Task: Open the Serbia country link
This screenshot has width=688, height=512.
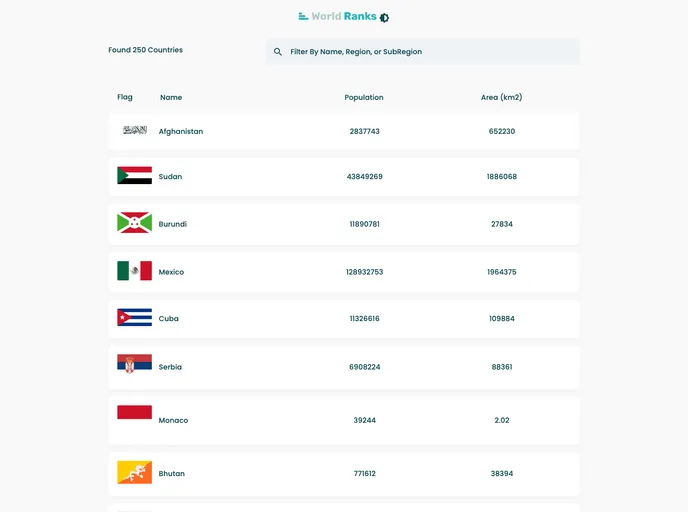Action: (170, 367)
